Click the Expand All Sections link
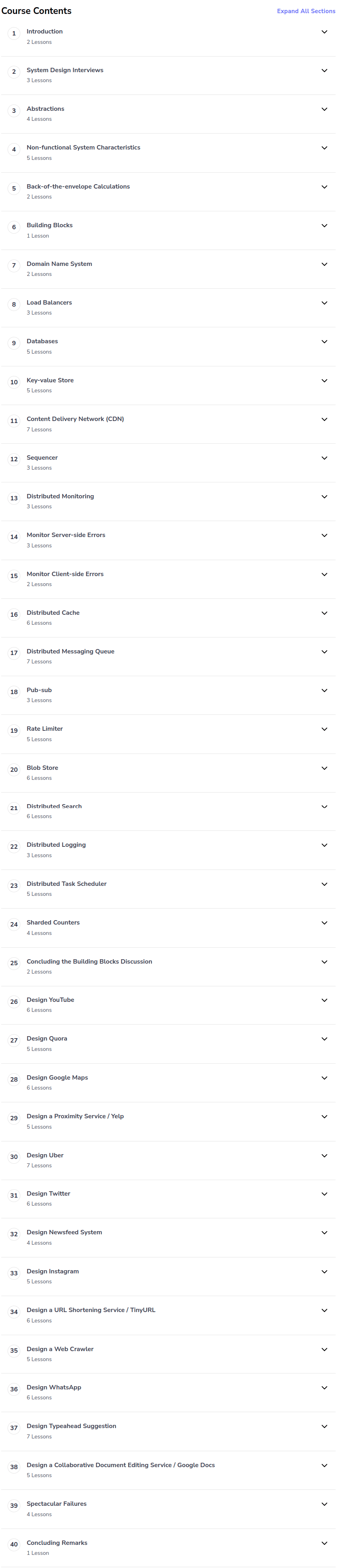This screenshot has height=1568, width=340. (x=305, y=11)
